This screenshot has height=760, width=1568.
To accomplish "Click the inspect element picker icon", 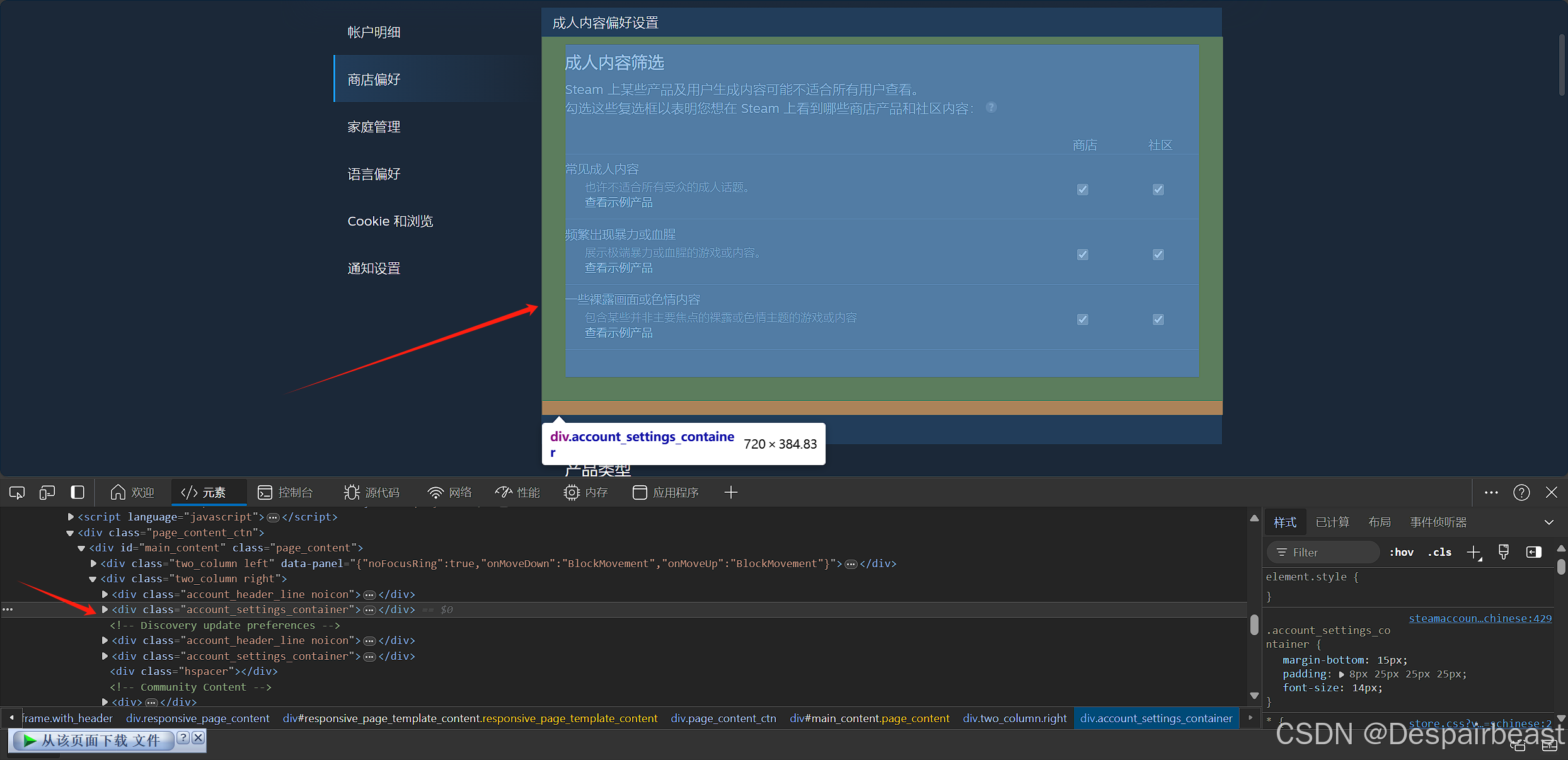I will tap(17, 492).
